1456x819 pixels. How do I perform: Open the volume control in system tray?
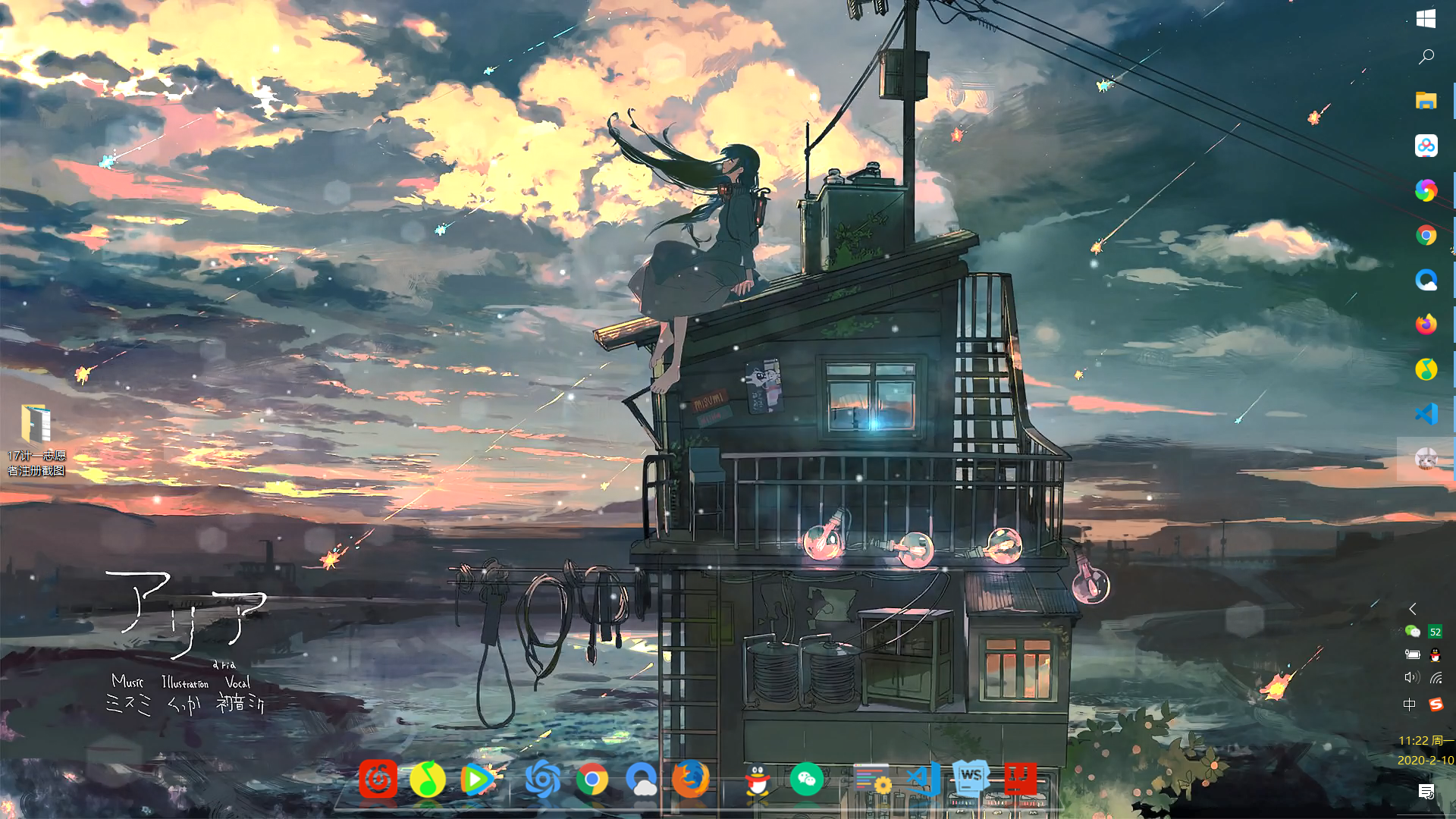click(1410, 677)
